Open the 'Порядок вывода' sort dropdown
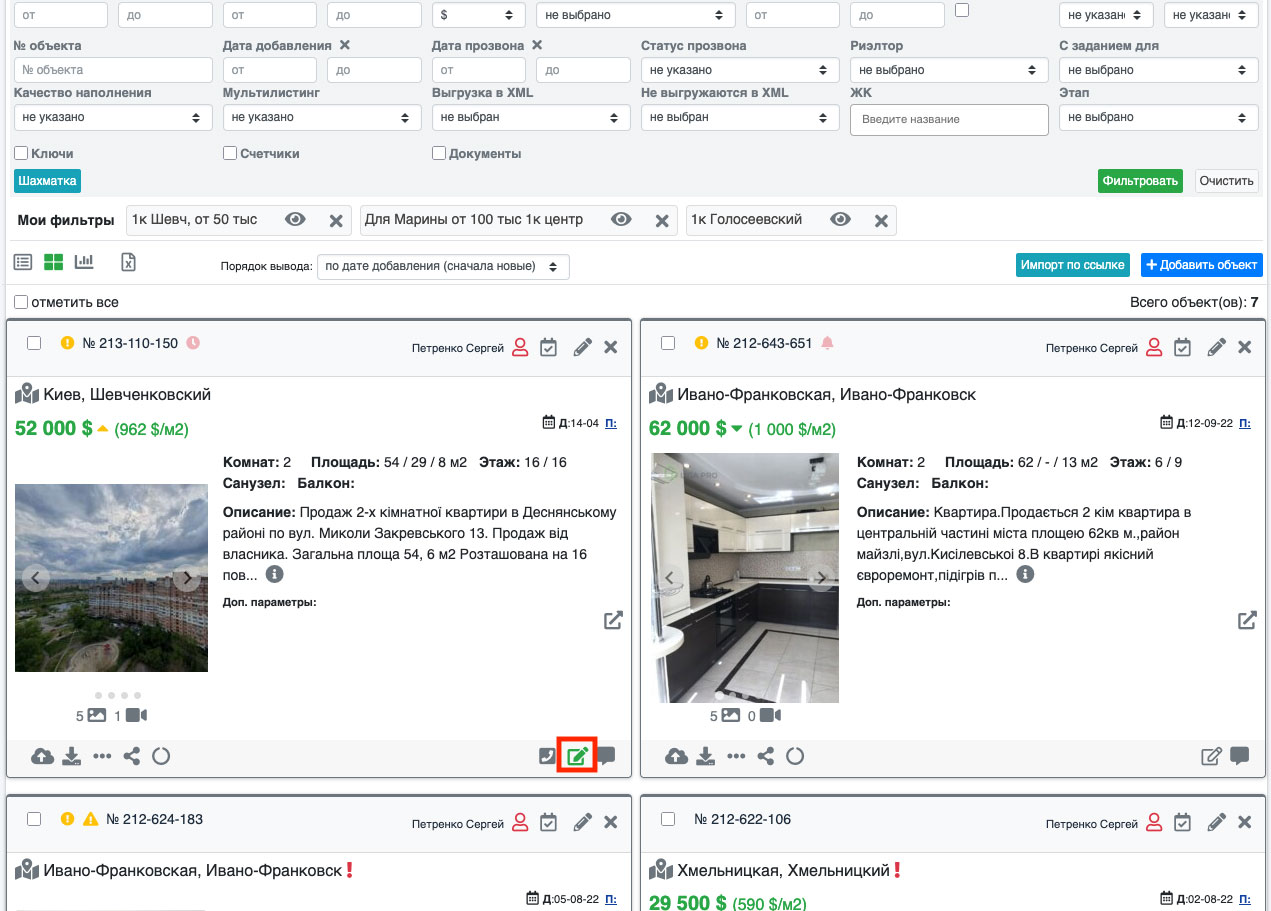The width and height of the screenshot is (1271, 911). 443,267
